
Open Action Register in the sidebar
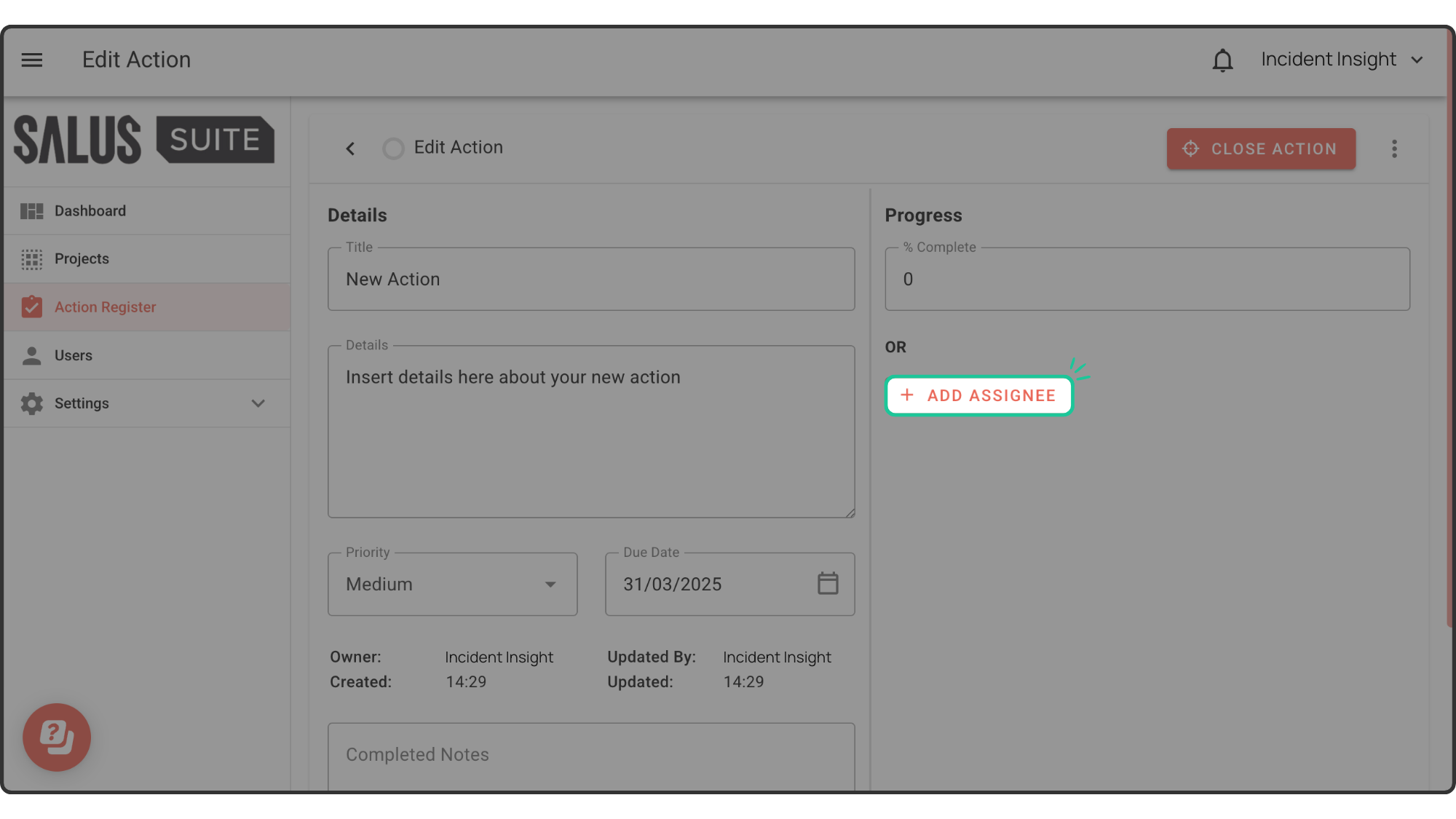[105, 307]
